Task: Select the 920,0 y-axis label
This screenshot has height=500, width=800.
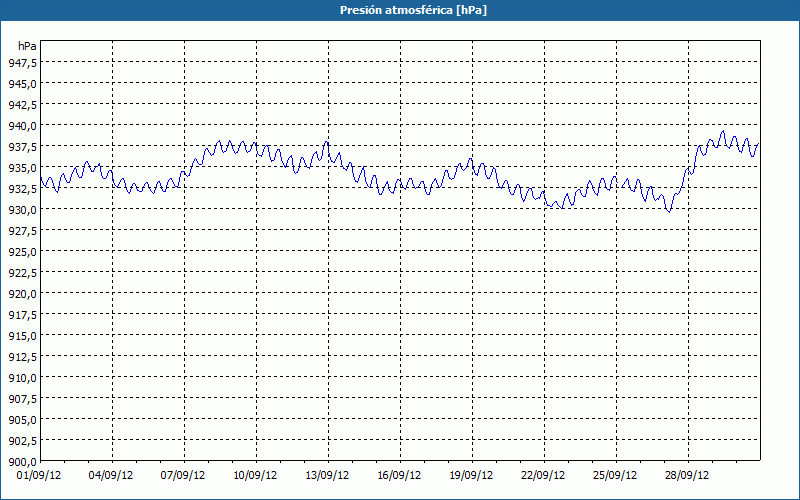Action: [22, 294]
